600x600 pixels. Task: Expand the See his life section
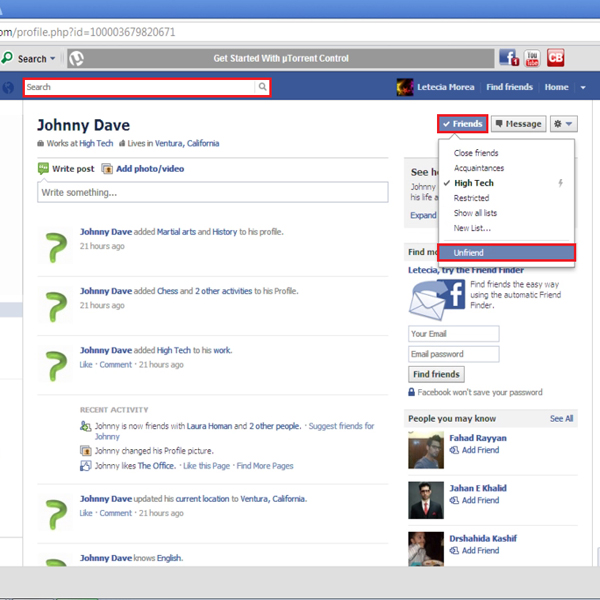423,215
